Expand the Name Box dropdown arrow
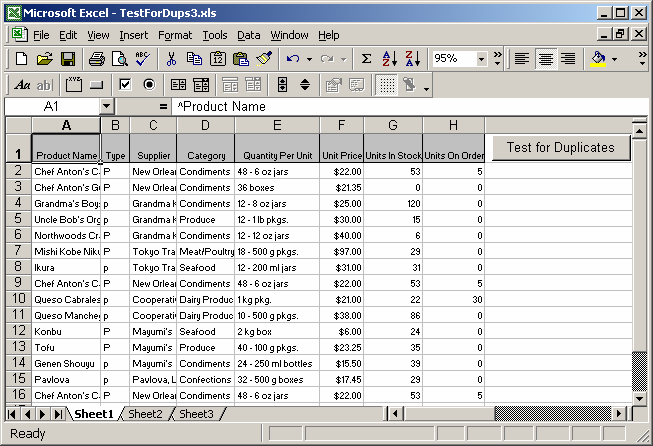This screenshot has width=653, height=446. [x=107, y=107]
